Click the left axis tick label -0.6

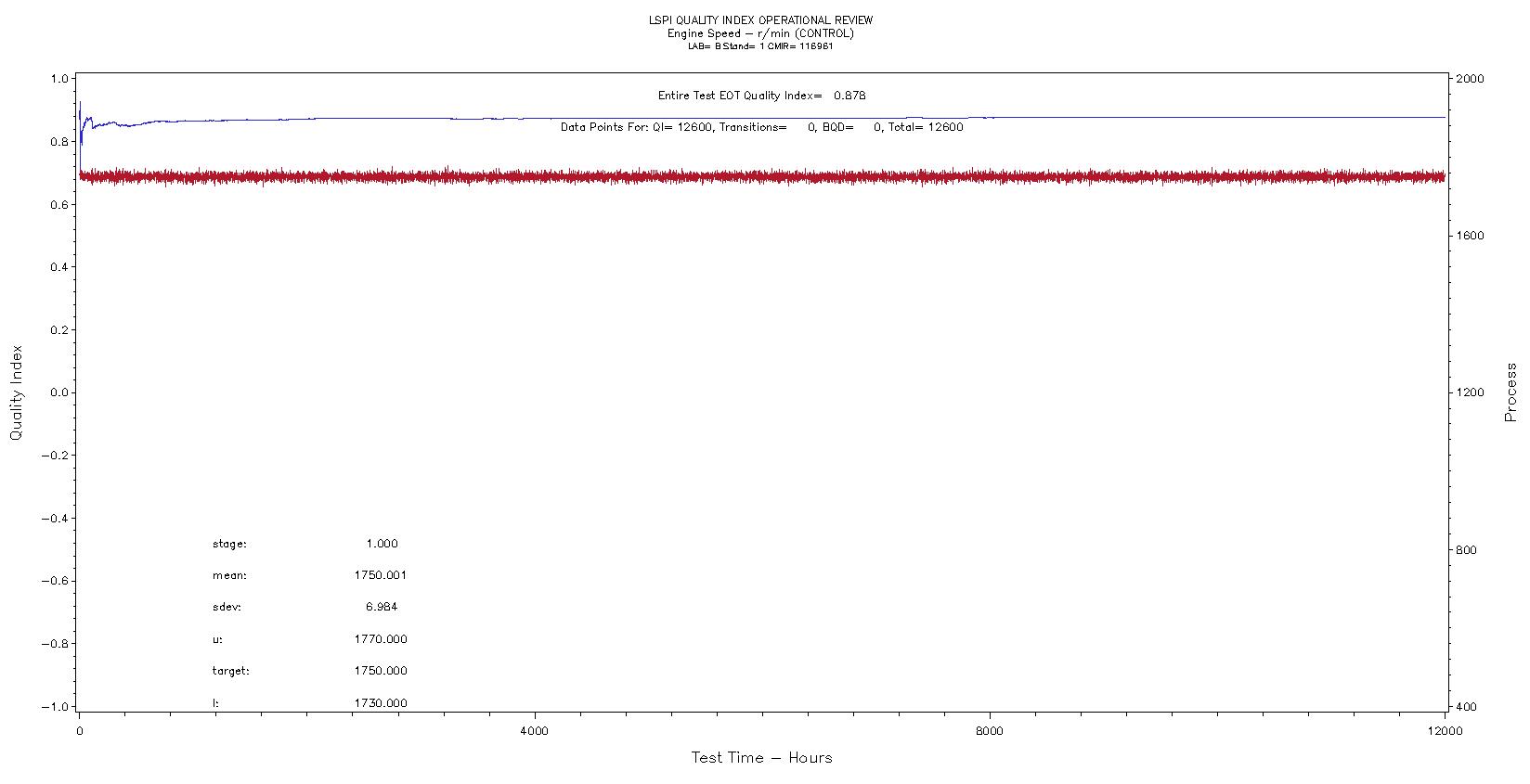56,581
